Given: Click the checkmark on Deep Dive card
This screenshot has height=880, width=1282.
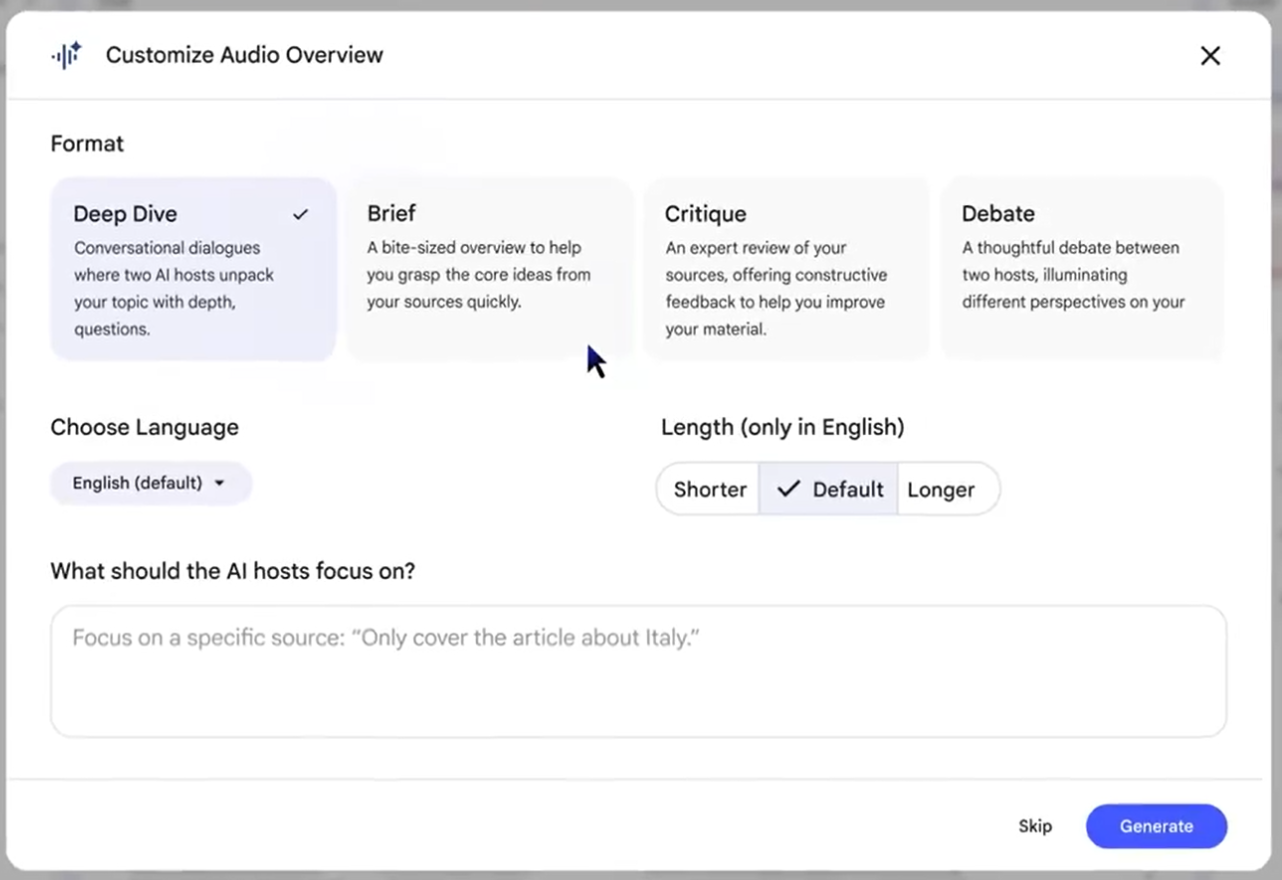Looking at the screenshot, I should pyautogui.click(x=300, y=214).
